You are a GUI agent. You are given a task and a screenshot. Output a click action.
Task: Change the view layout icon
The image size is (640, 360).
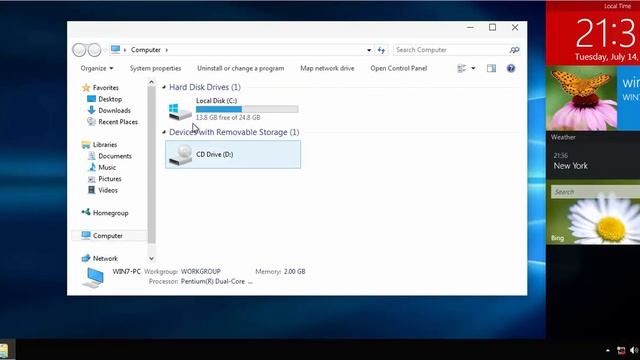coord(462,68)
